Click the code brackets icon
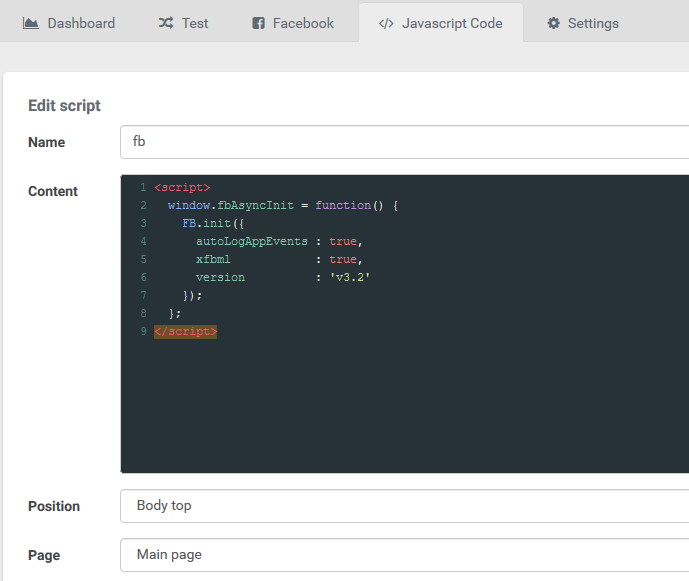 (386, 23)
